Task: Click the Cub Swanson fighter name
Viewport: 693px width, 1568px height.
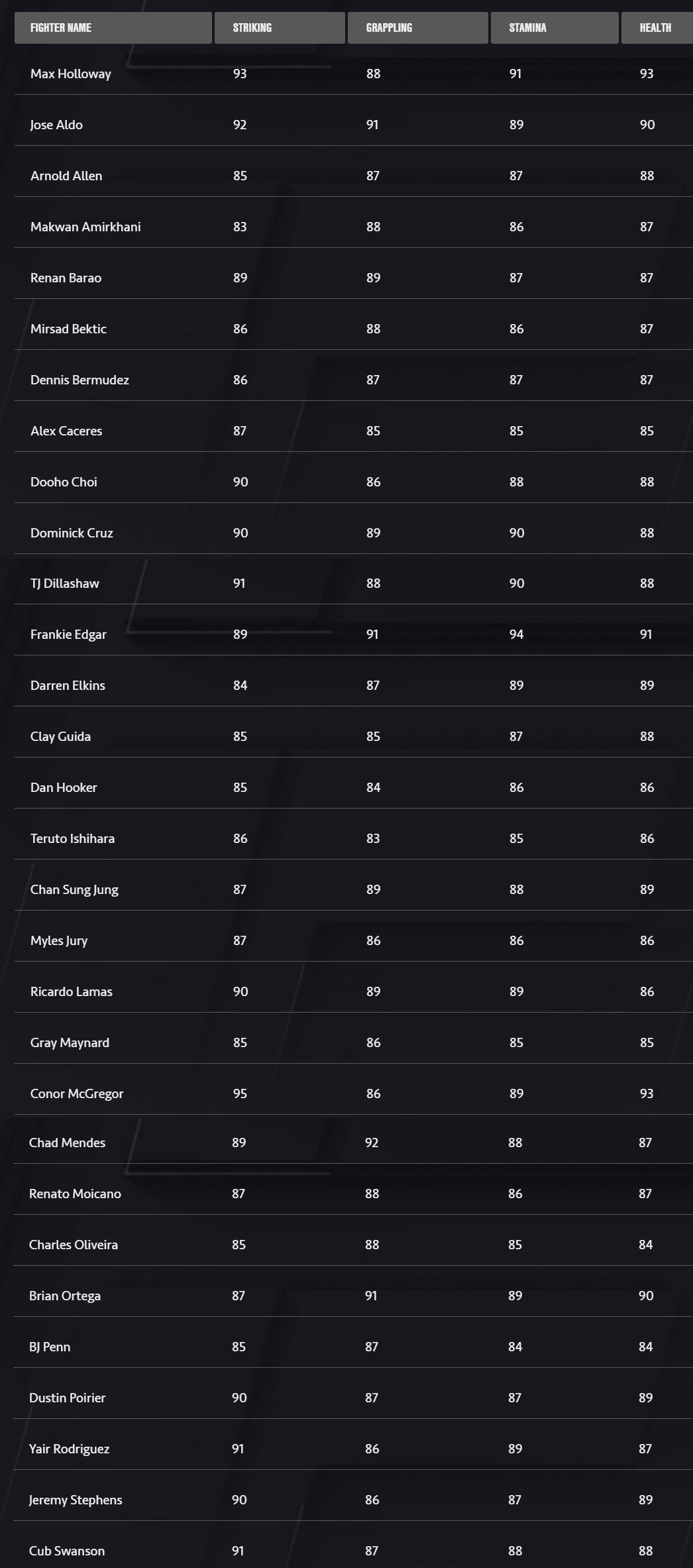Action: (67, 1551)
